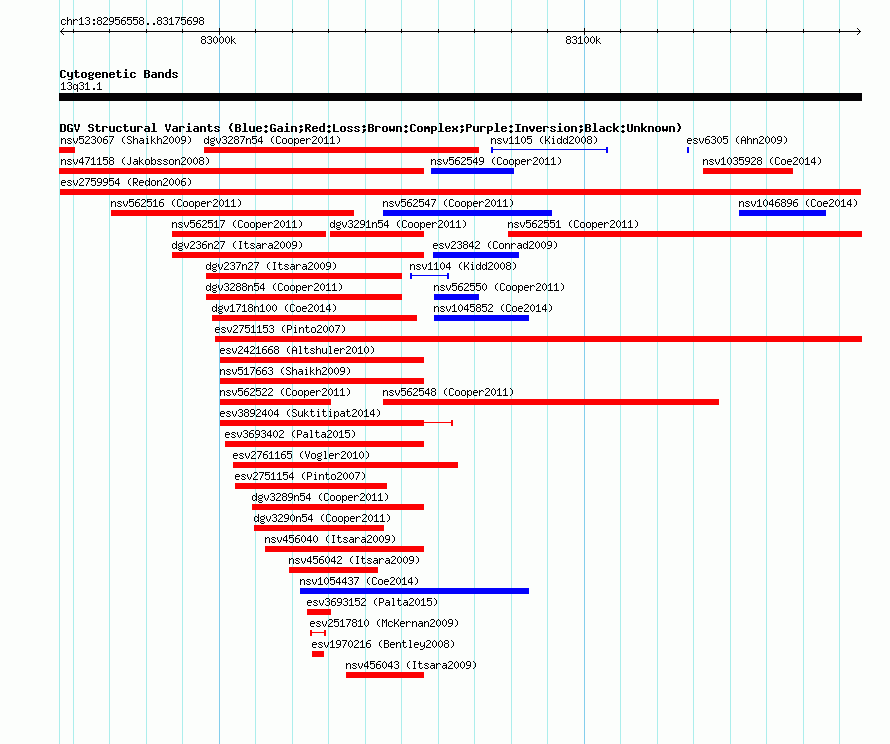The image size is (890, 744).
Task: Click the short red bar under nsv523067
Action: tap(67, 150)
